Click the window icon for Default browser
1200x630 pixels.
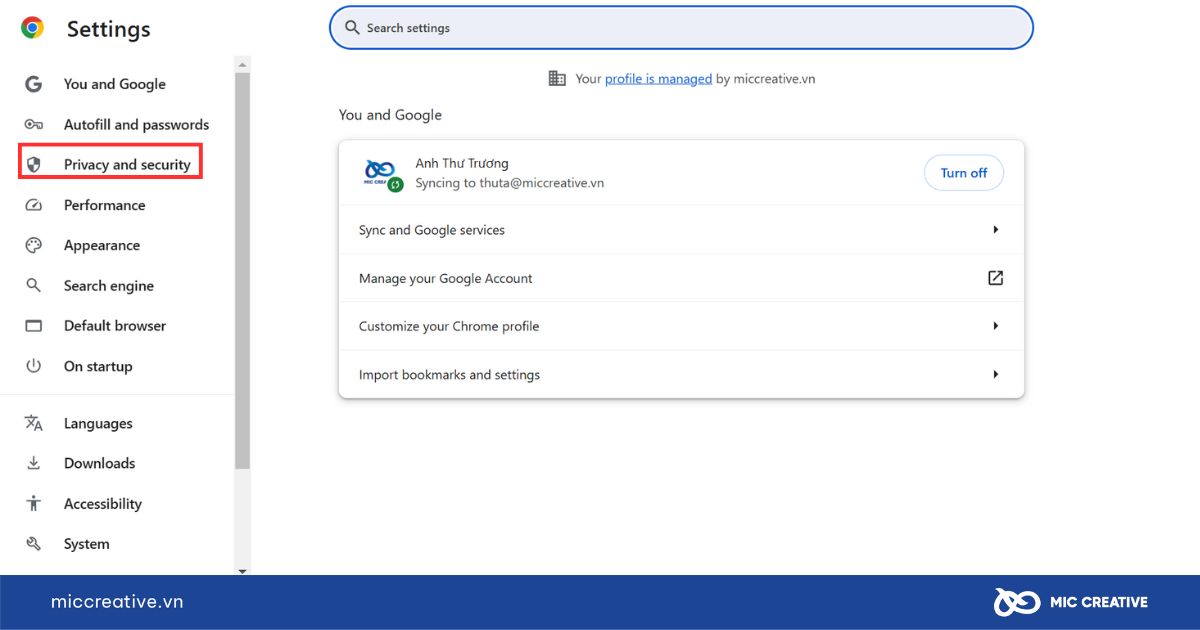pyautogui.click(x=34, y=326)
